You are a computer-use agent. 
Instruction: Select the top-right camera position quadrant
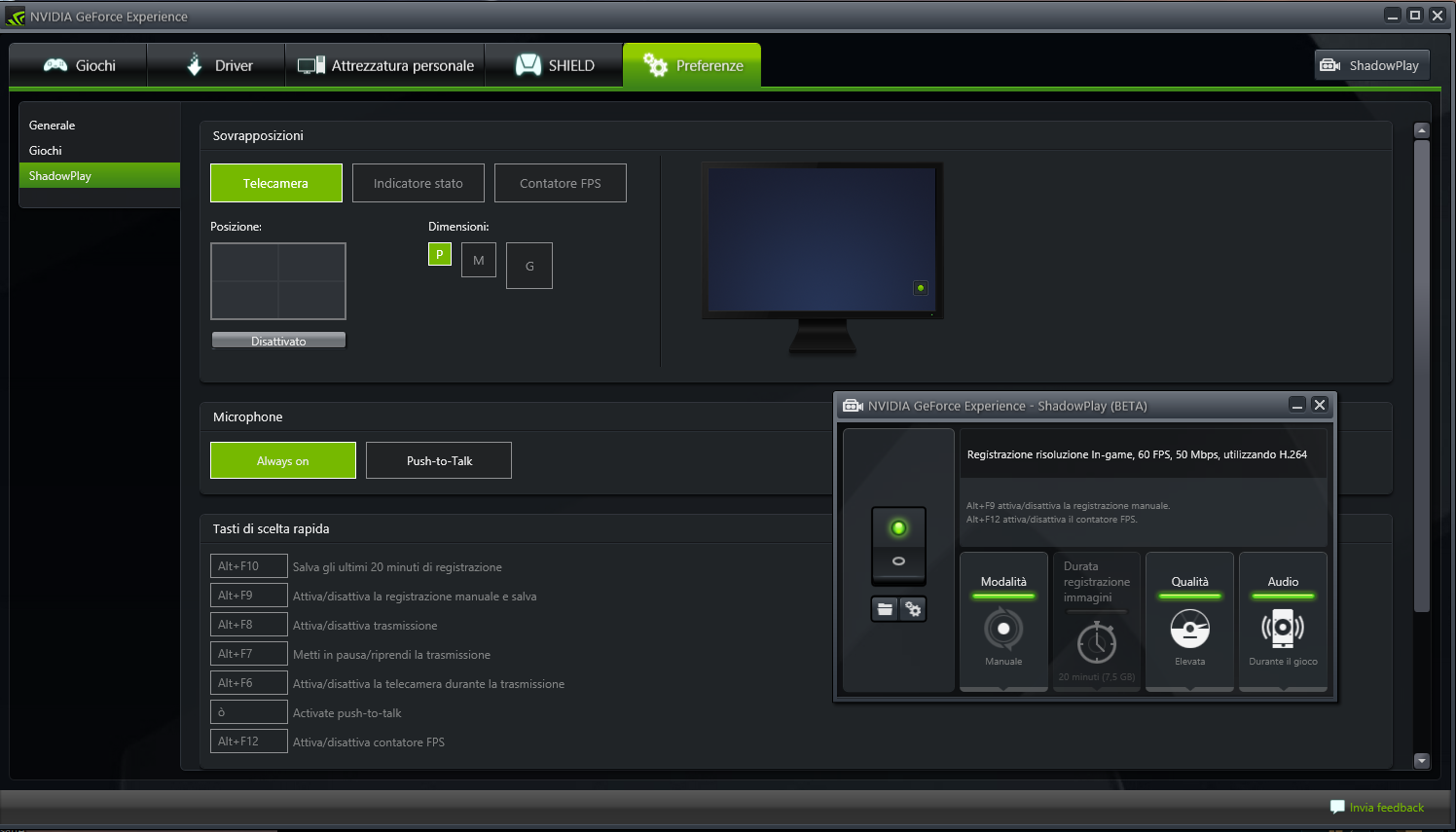click(311, 263)
